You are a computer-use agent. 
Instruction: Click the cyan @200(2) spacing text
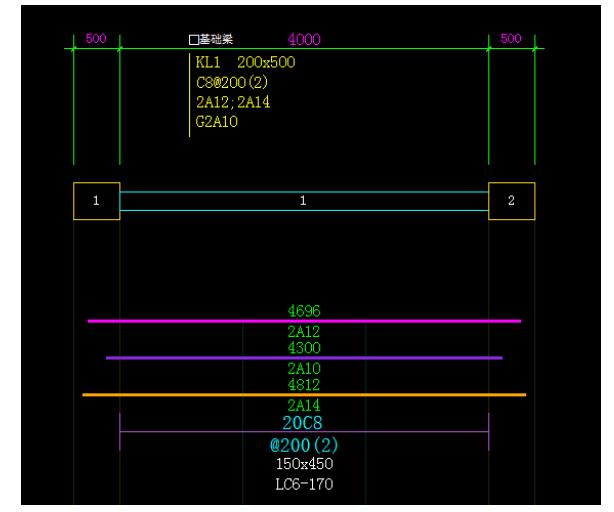point(304,445)
